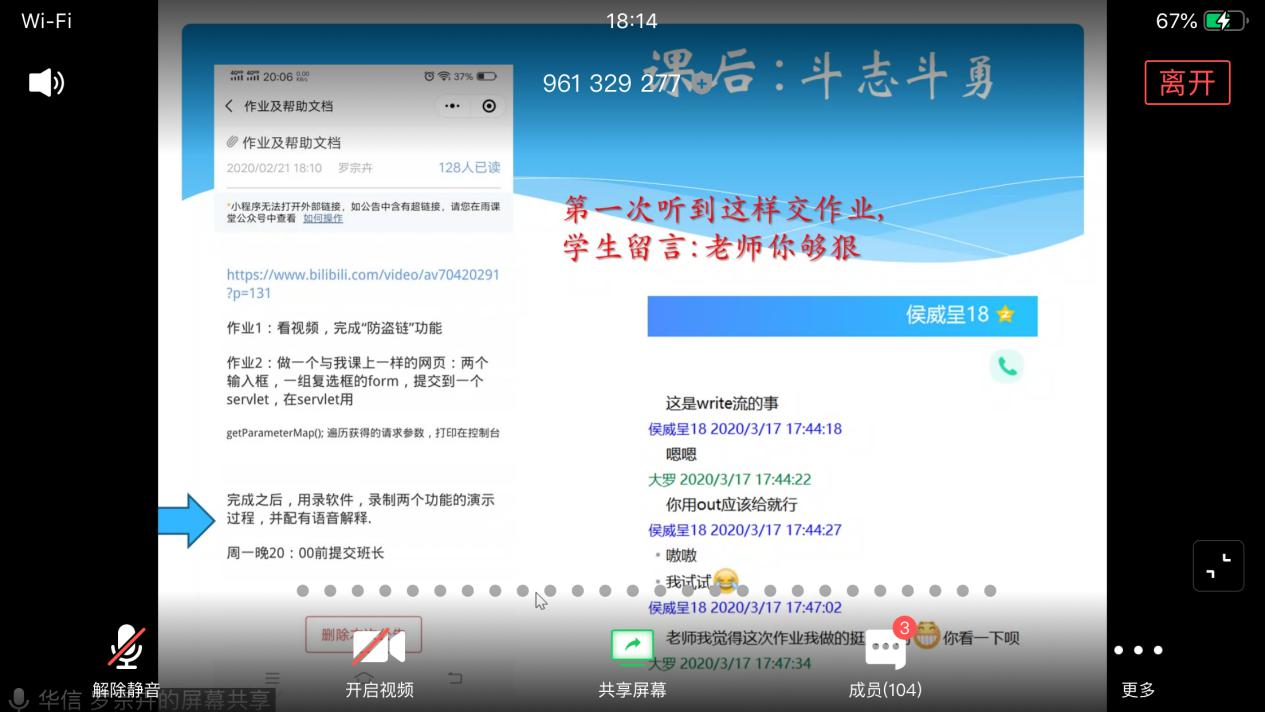Open the 更多 three-dot menu
1265x712 pixels.
click(1138, 658)
